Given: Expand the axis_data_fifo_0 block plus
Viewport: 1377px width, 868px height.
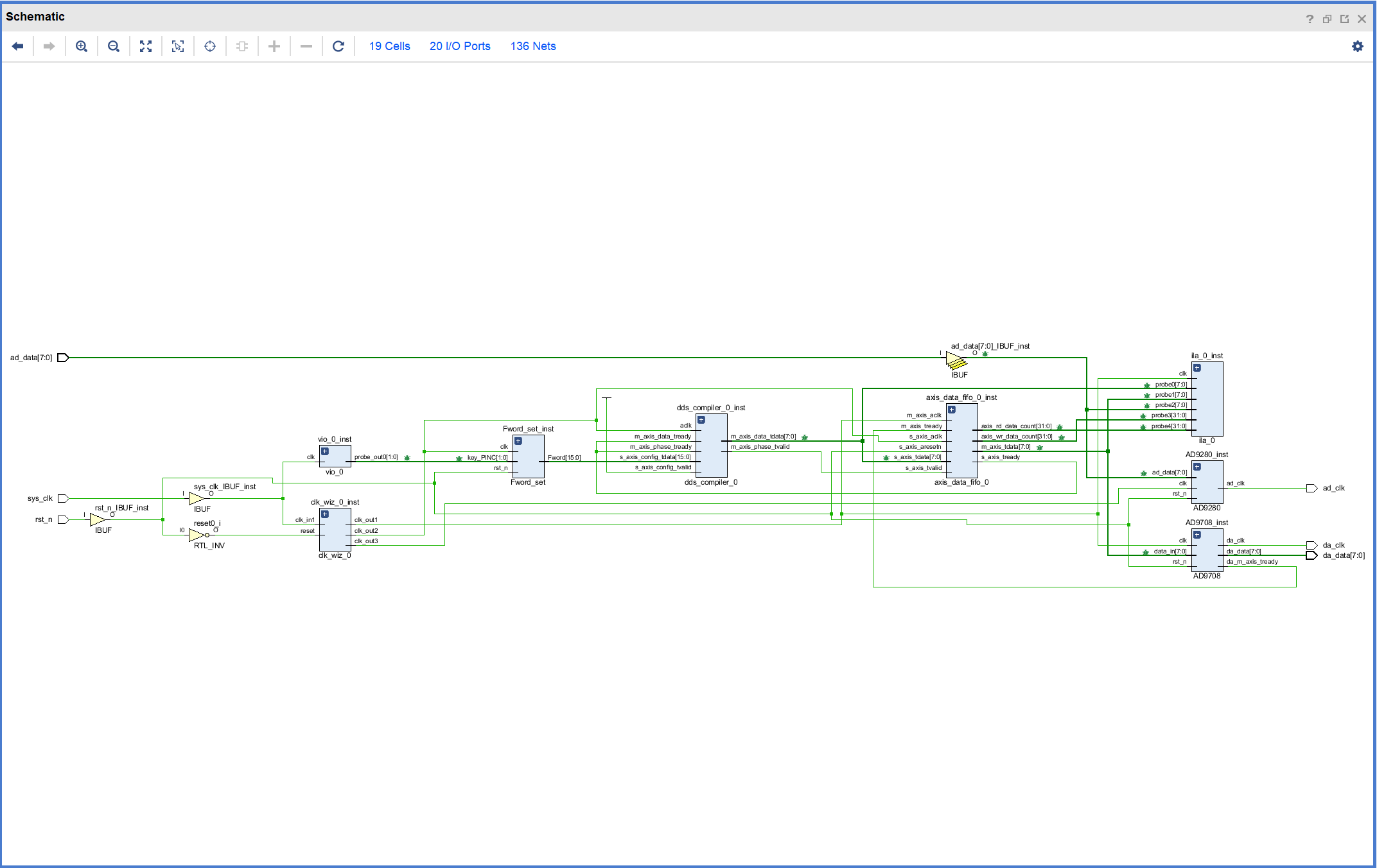Looking at the screenshot, I should click(x=952, y=410).
